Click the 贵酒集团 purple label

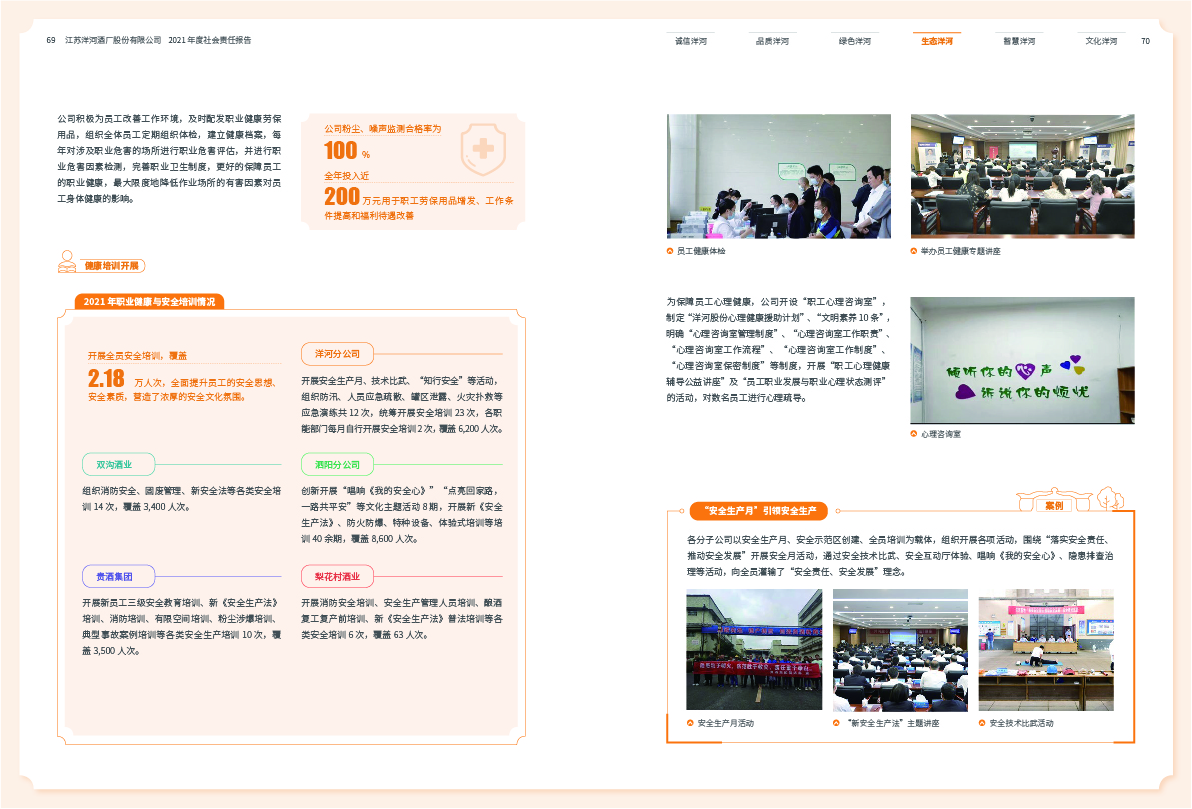tap(113, 576)
